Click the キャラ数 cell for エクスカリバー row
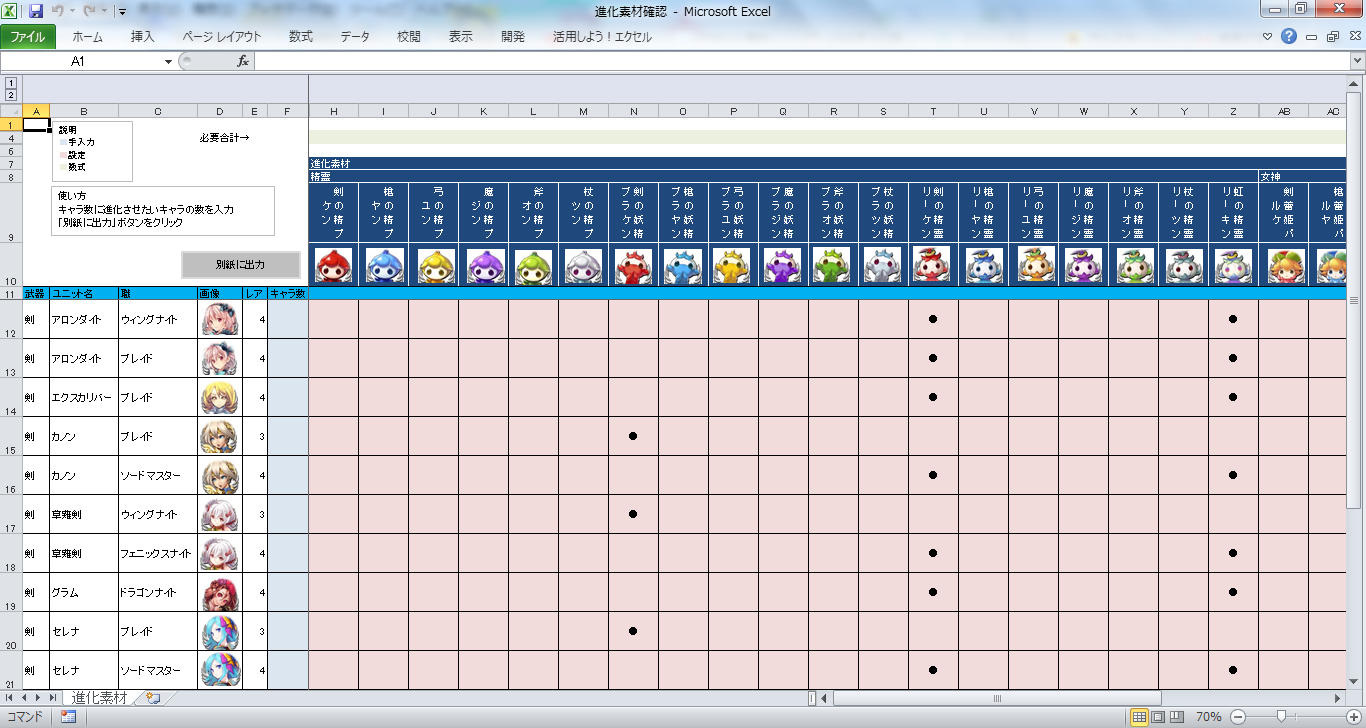 point(288,397)
